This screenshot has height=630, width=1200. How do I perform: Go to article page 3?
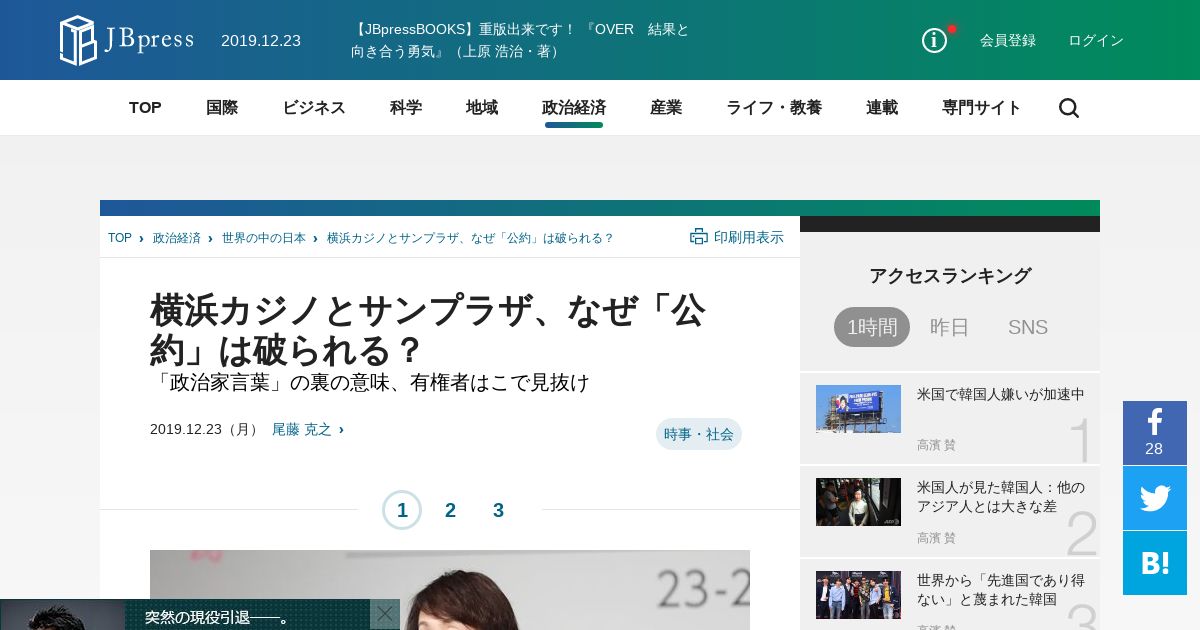498,510
